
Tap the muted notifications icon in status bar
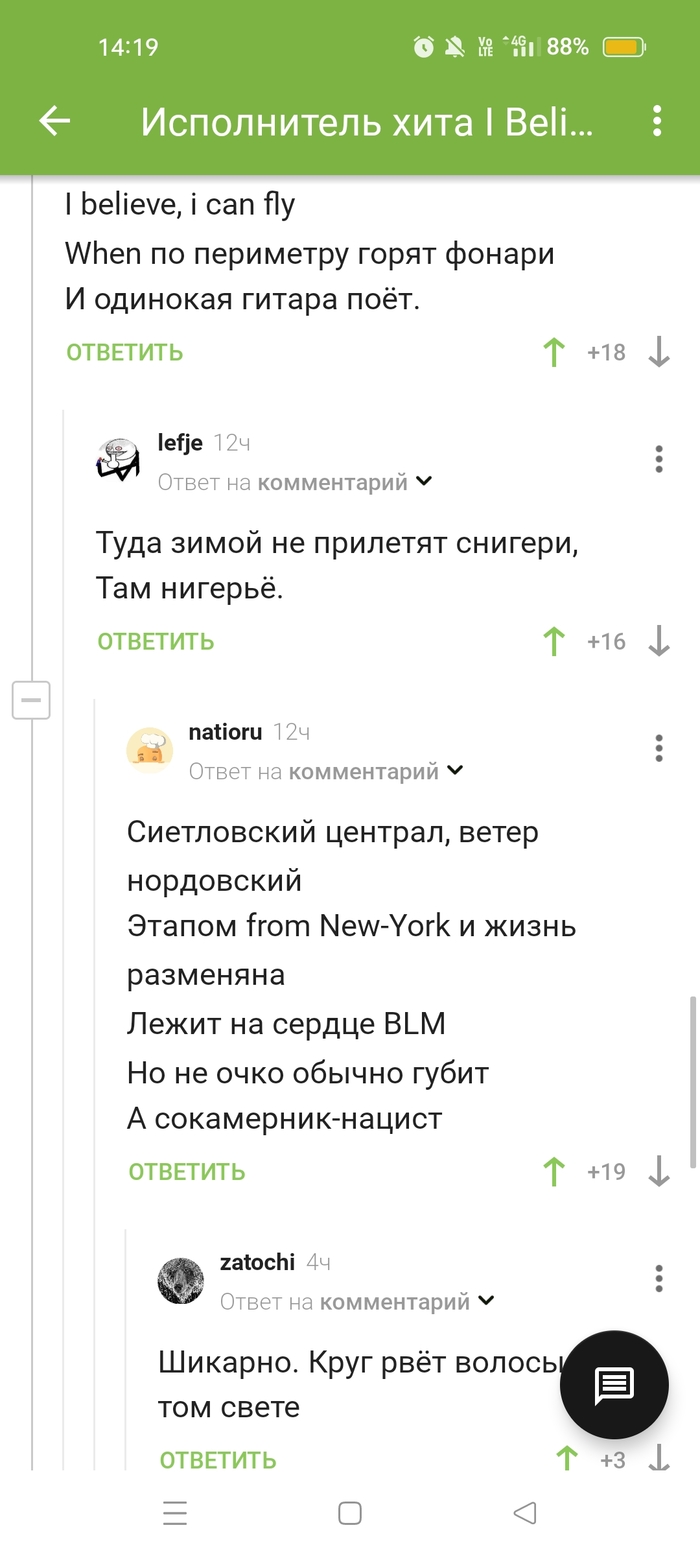(x=454, y=45)
